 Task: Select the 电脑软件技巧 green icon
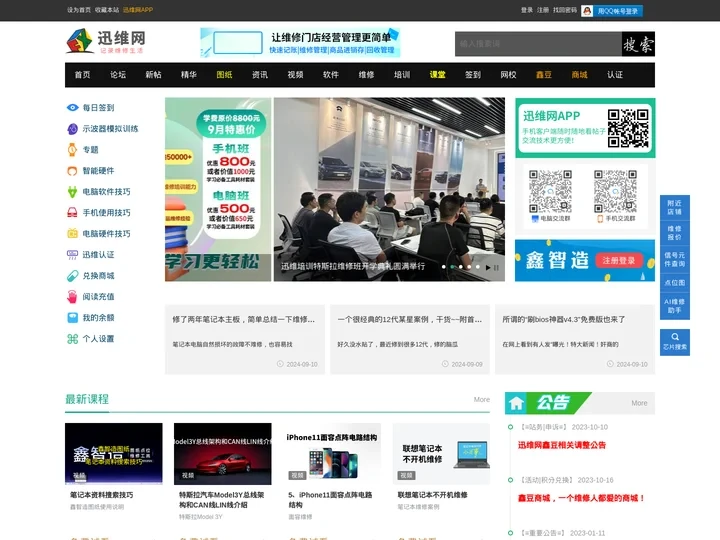[72, 191]
